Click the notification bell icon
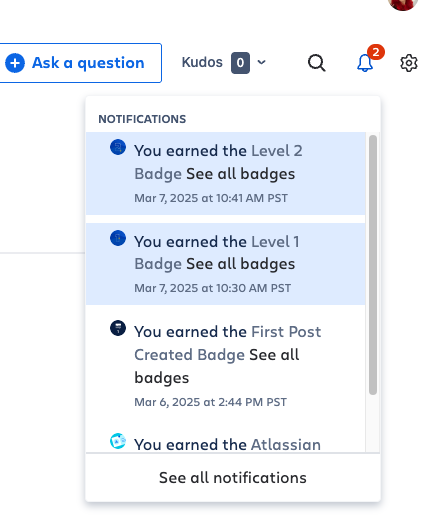This screenshot has width=445, height=529. tap(365, 63)
